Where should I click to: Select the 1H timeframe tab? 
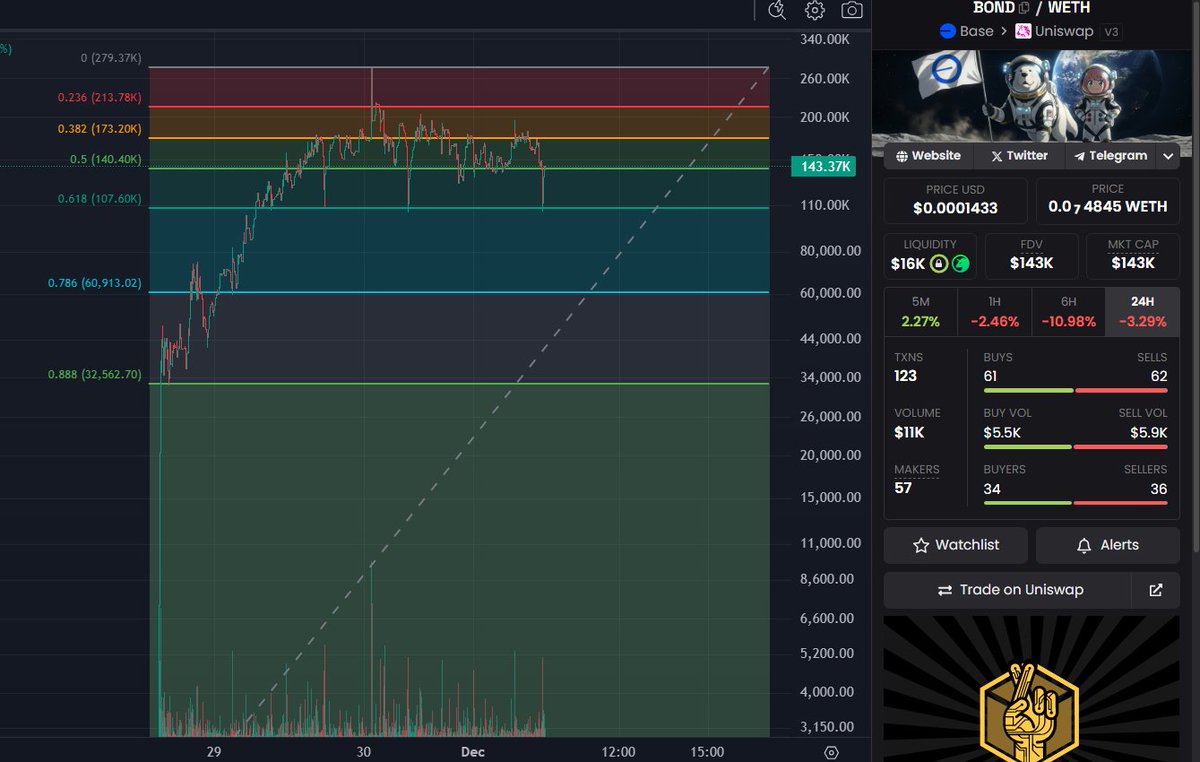[994, 312]
